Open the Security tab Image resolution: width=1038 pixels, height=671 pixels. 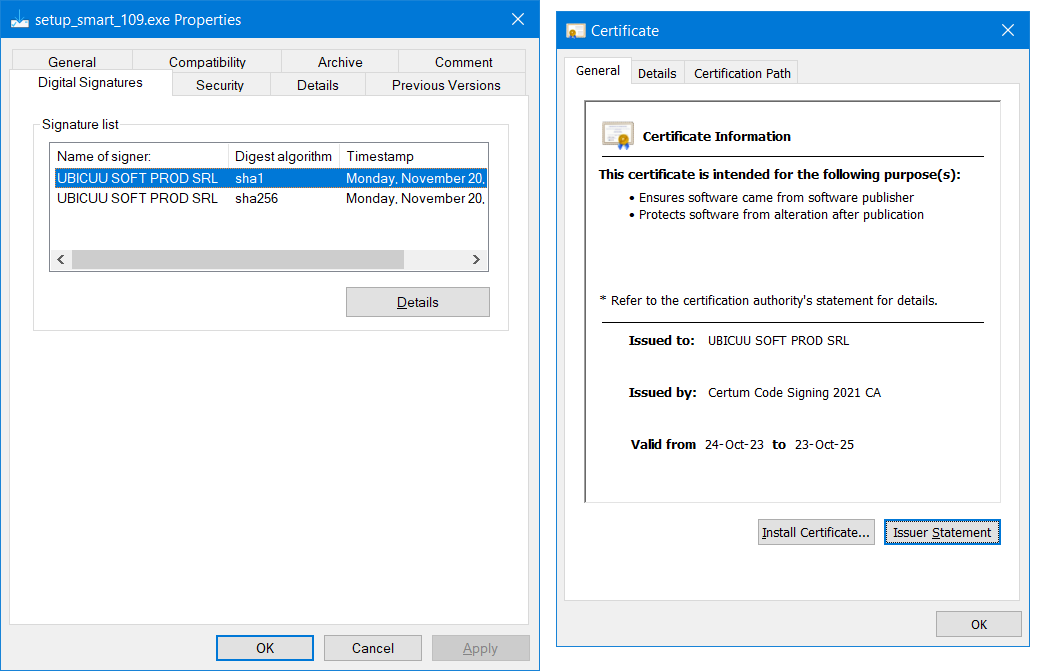click(220, 85)
